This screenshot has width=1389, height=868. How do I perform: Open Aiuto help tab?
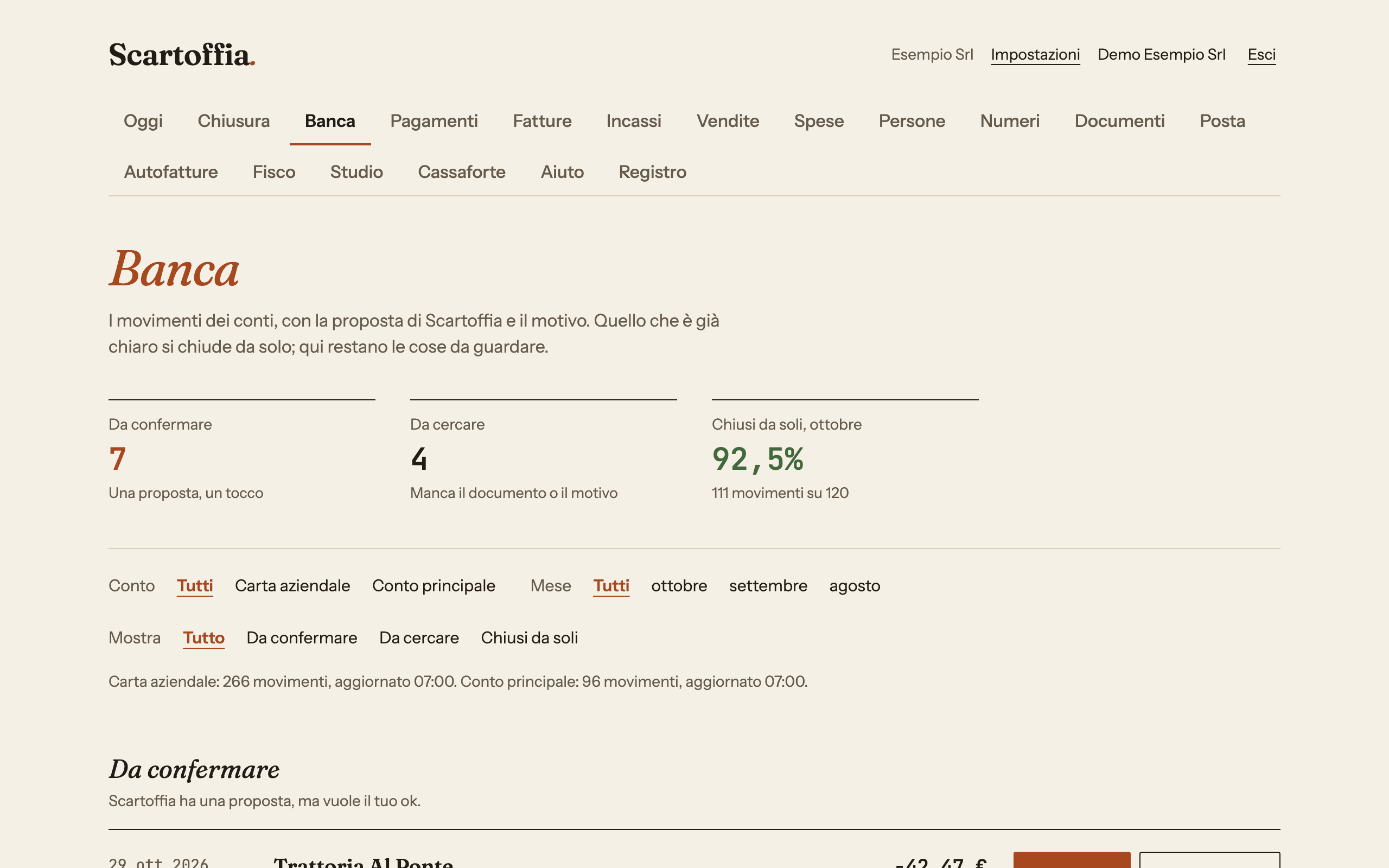click(562, 171)
